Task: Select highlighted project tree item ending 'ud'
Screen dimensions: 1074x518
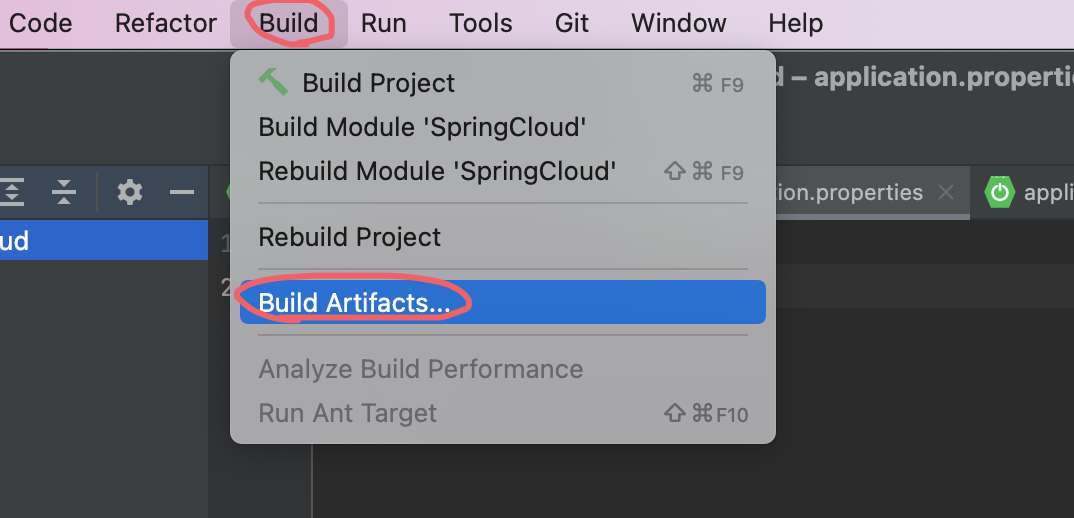Action: click(104, 240)
